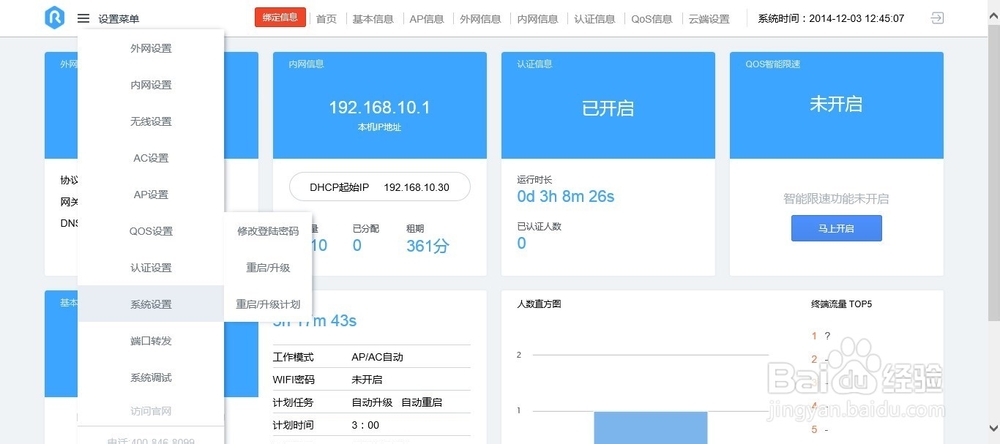Viewport: 1000px width, 444px height.
Task: Click the 192.168.10.1 local IP address
Action: point(379,108)
